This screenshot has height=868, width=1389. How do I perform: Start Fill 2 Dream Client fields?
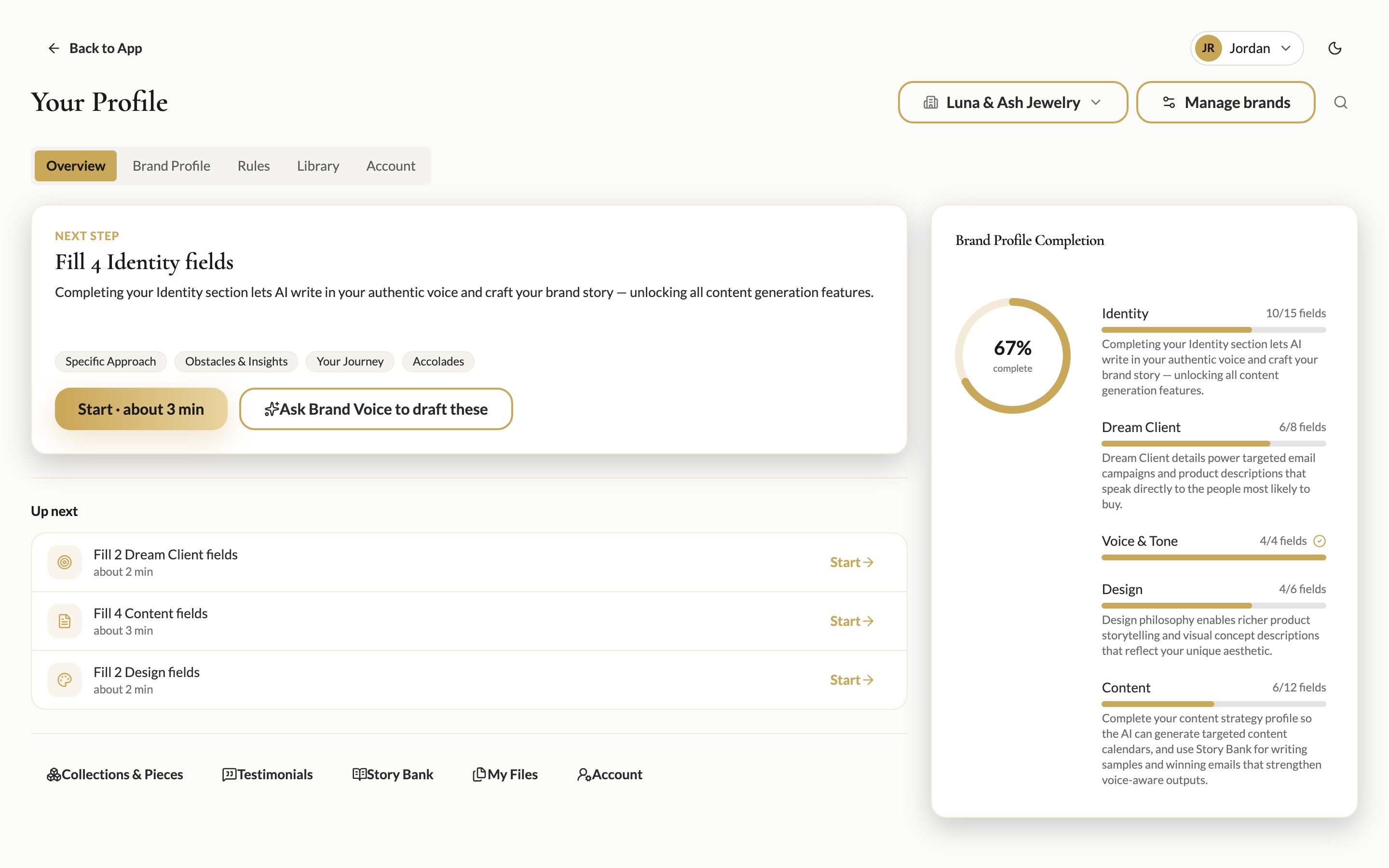pyautogui.click(x=852, y=562)
